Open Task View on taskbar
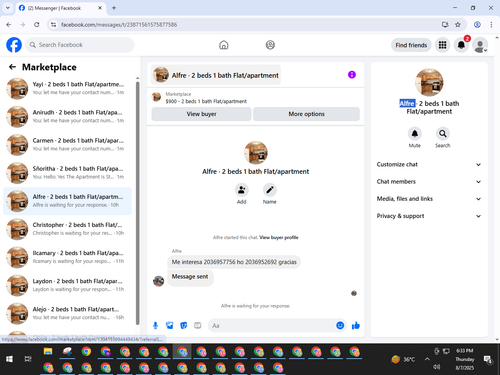The height and width of the screenshot is (375, 500). click(x=28, y=359)
